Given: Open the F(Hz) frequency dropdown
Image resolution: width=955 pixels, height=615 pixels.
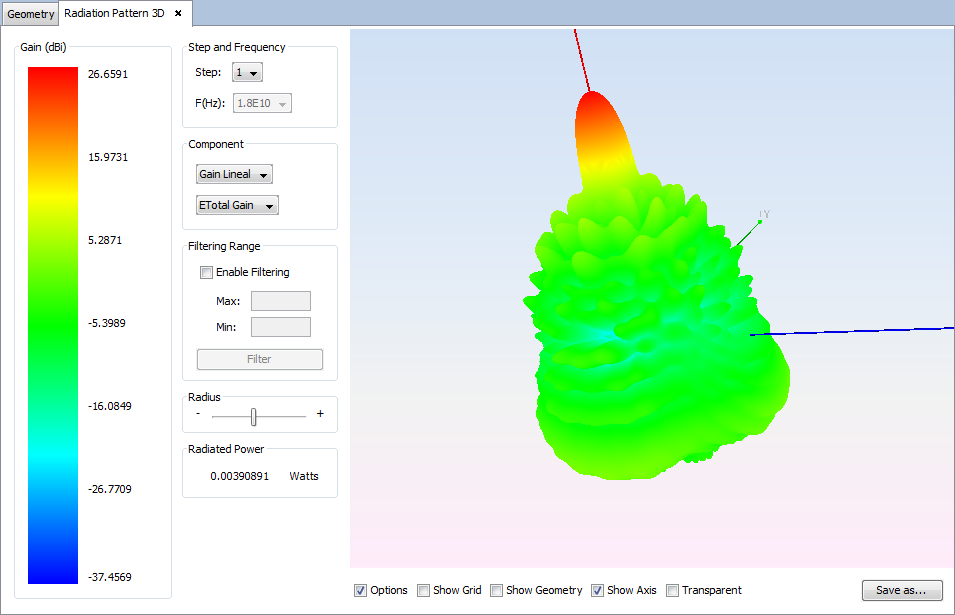Looking at the screenshot, I should [263, 104].
